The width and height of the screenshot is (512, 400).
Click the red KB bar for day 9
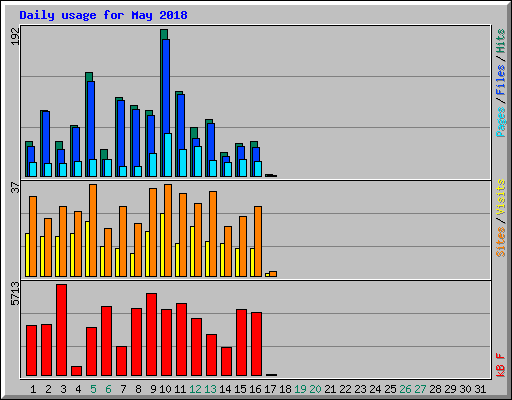pyautogui.click(x=151, y=335)
